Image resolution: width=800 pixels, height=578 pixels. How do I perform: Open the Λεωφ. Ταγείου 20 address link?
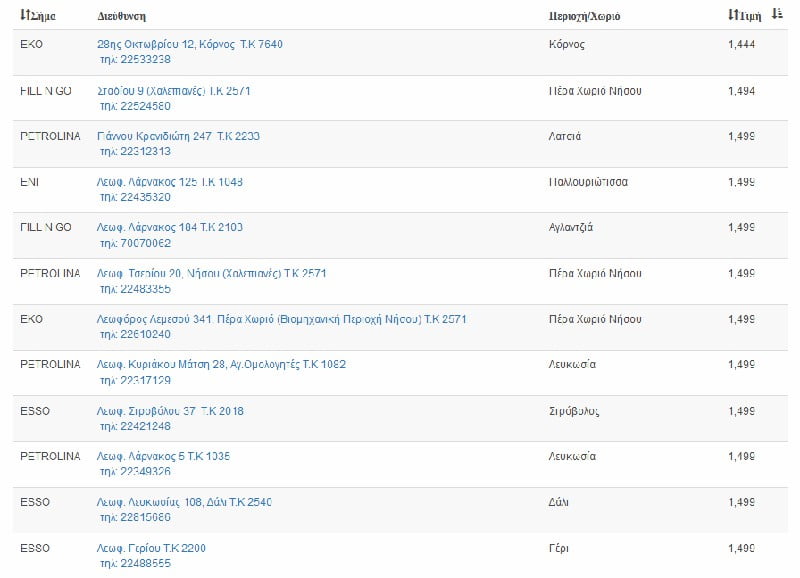[211, 273]
